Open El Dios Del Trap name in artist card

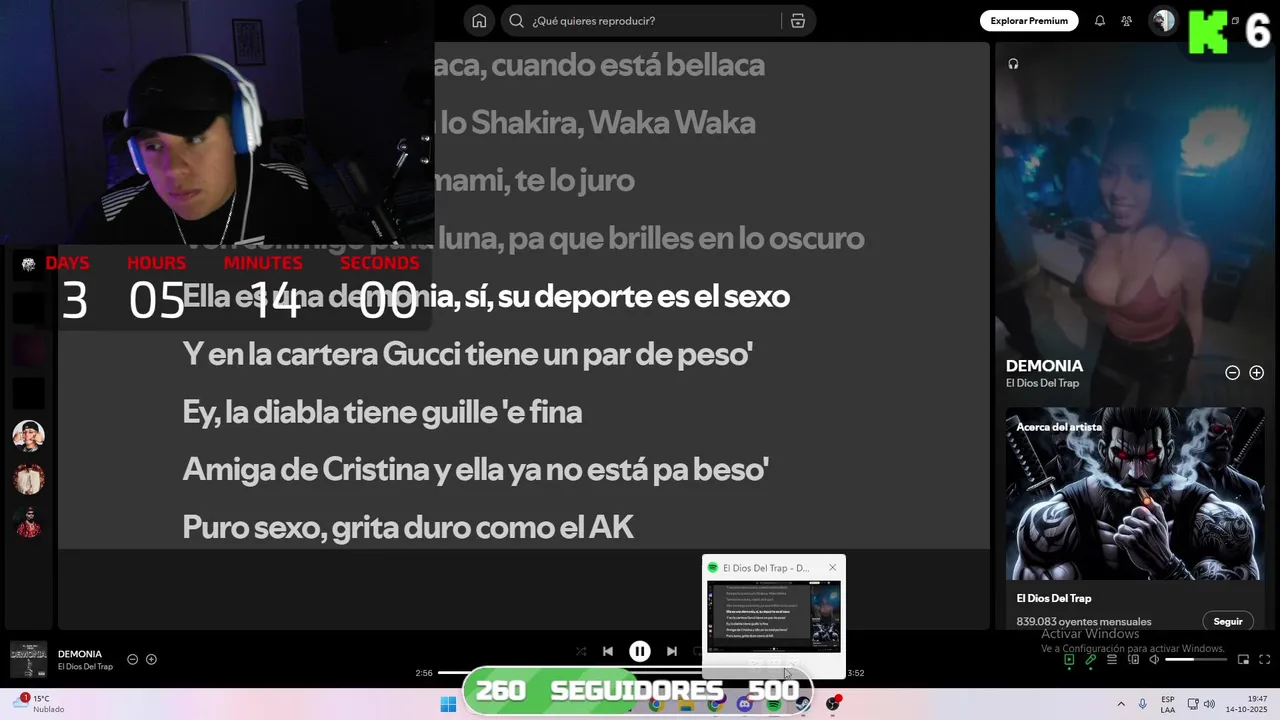[1053, 598]
